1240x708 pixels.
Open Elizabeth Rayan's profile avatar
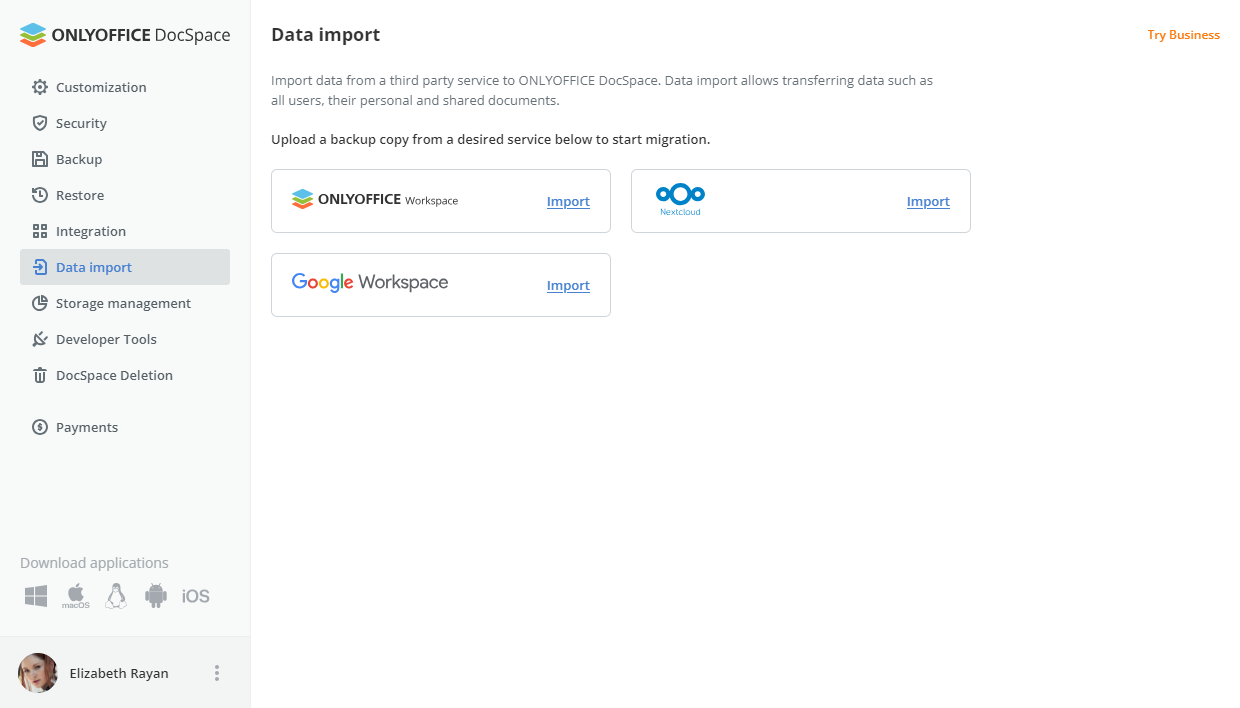tap(37, 673)
